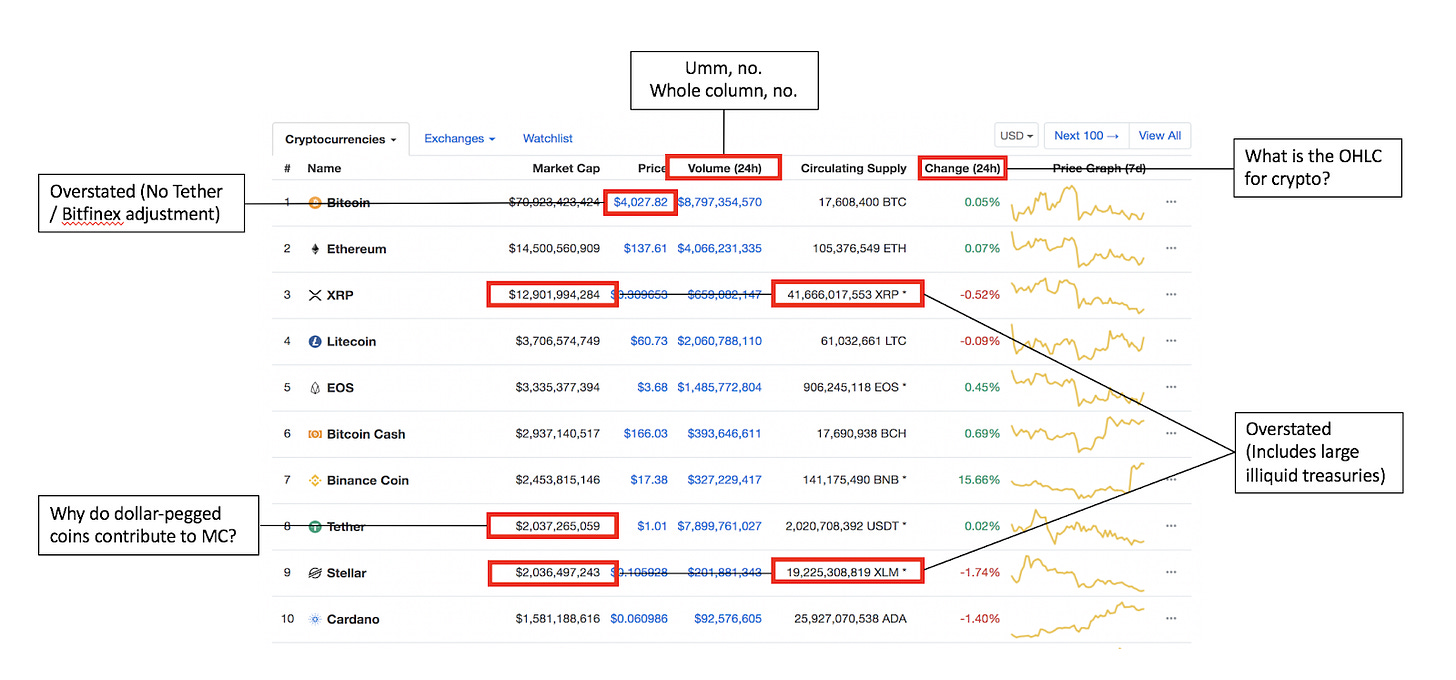Click Tether's 24h volume link

tap(719, 526)
